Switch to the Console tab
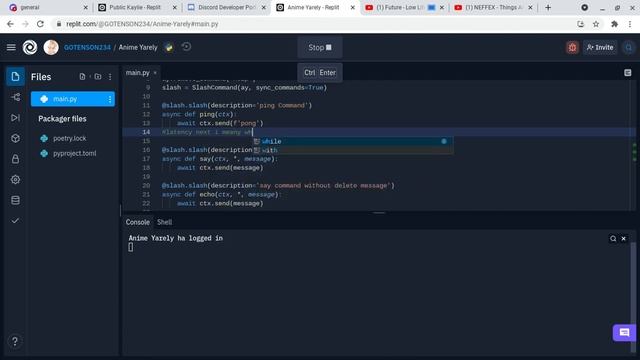Screen dimensions: 640x360 [x=138, y=222]
